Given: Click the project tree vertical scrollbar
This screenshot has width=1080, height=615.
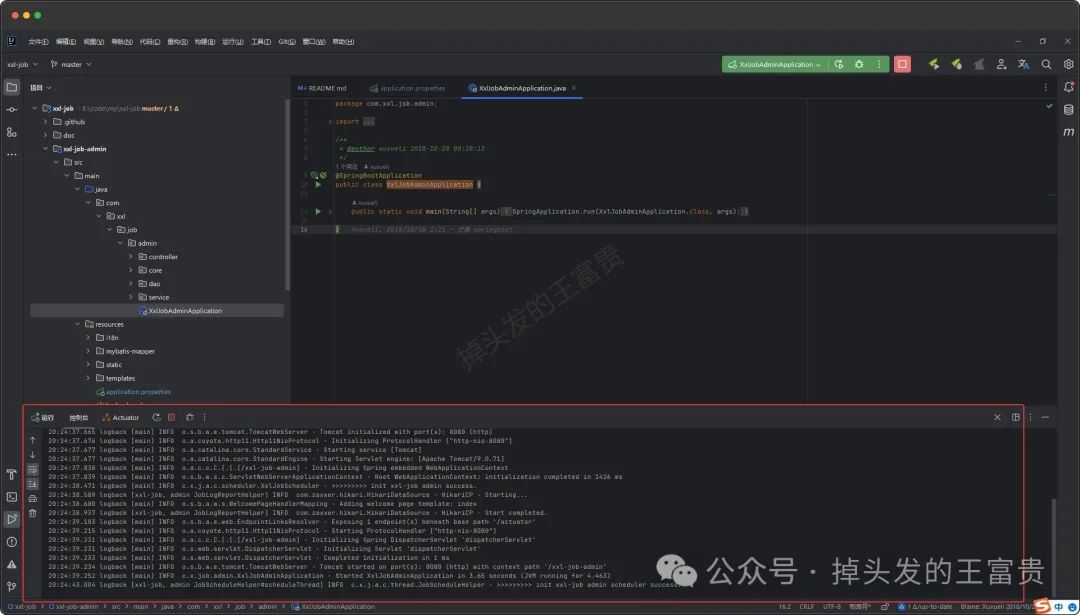Looking at the screenshot, I should 287,193.
